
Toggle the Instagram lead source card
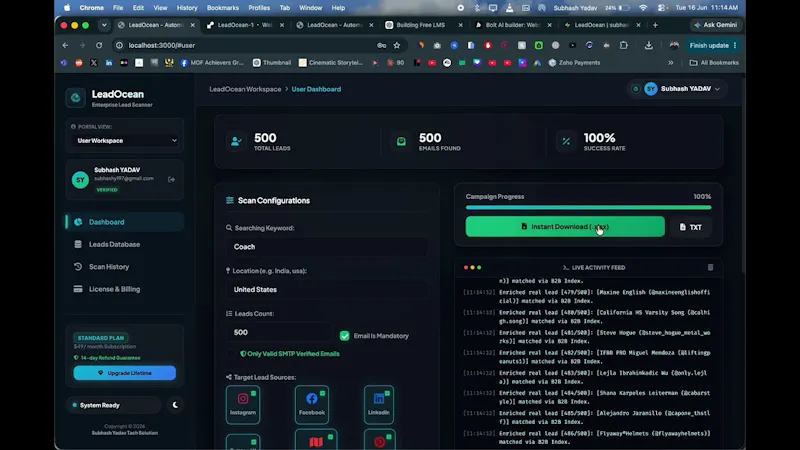click(243, 405)
